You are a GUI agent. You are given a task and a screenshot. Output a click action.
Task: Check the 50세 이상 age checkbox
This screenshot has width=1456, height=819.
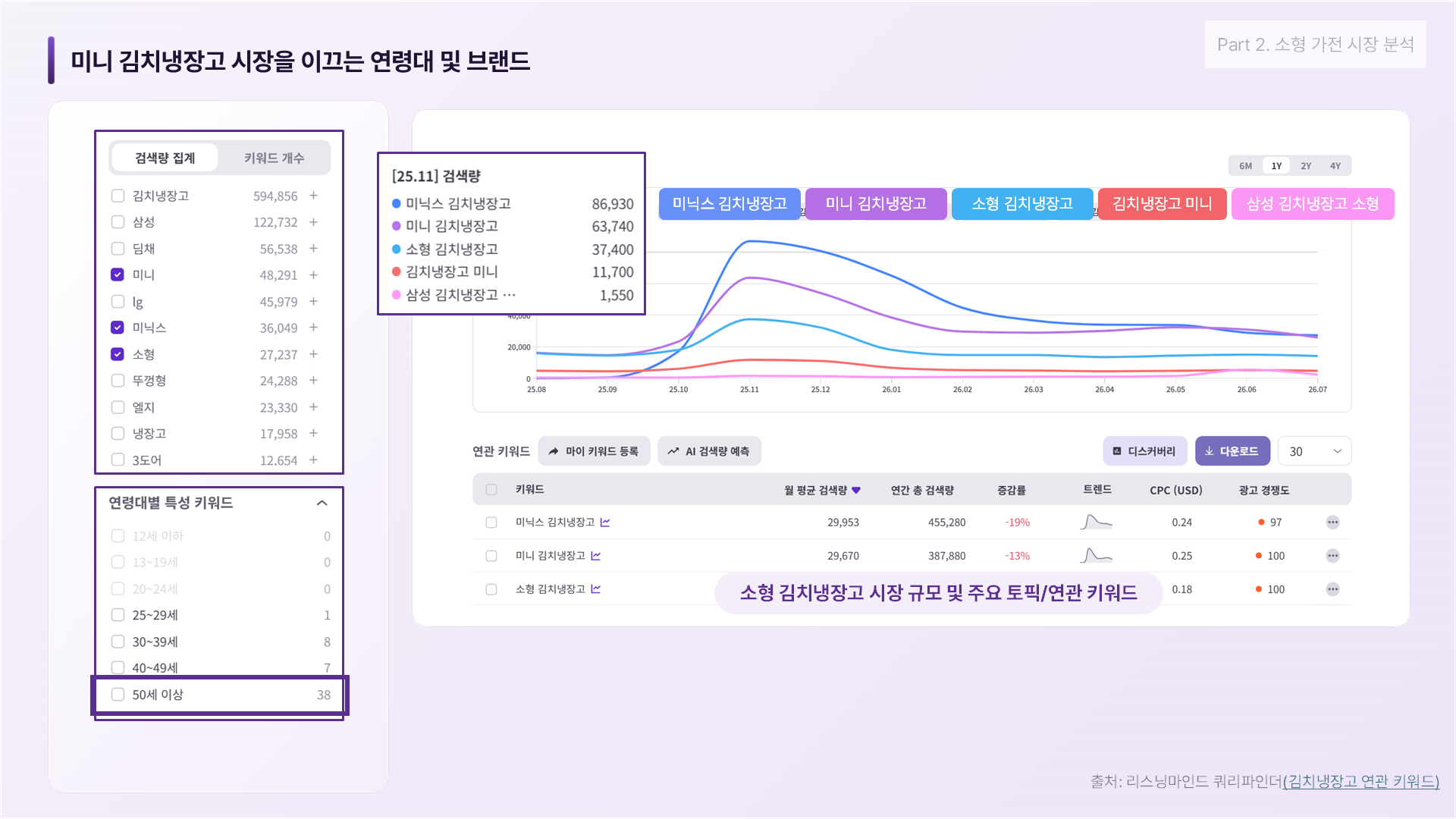(x=118, y=695)
